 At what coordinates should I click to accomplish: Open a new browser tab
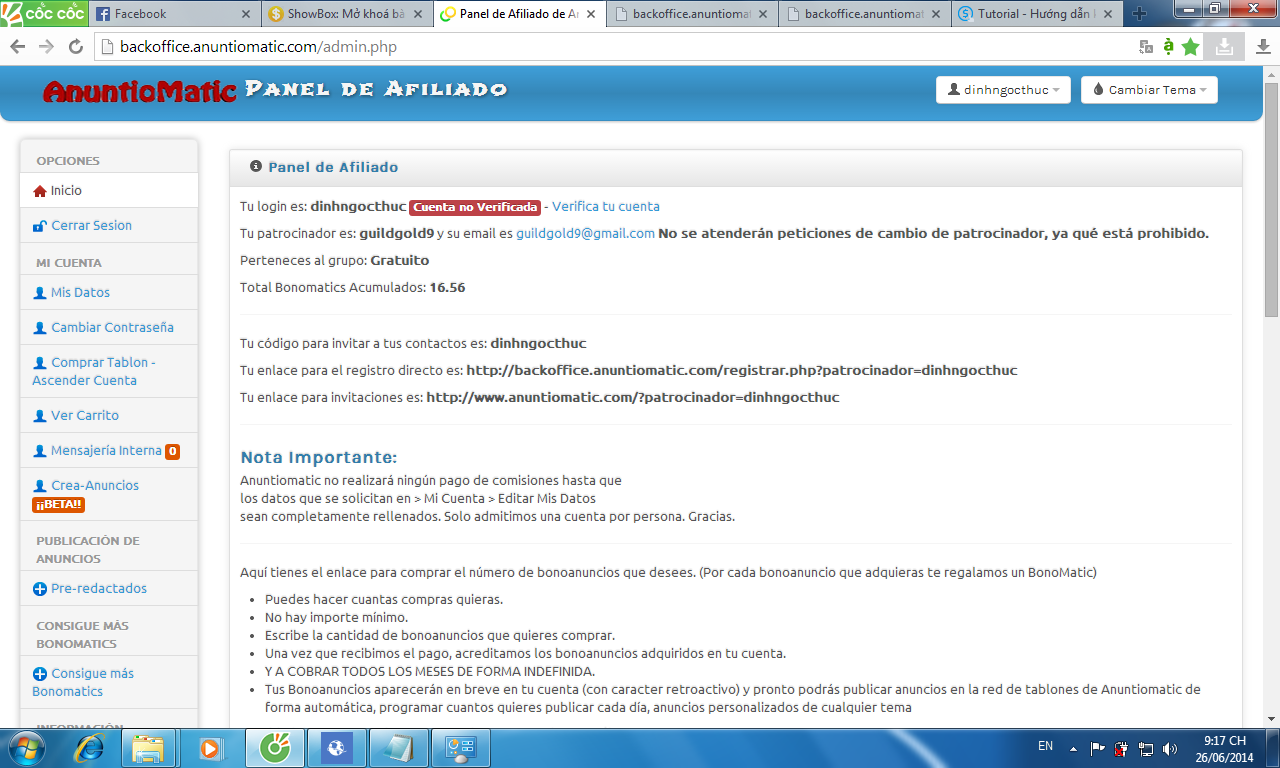pyautogui.click(x=1139, y=14)
